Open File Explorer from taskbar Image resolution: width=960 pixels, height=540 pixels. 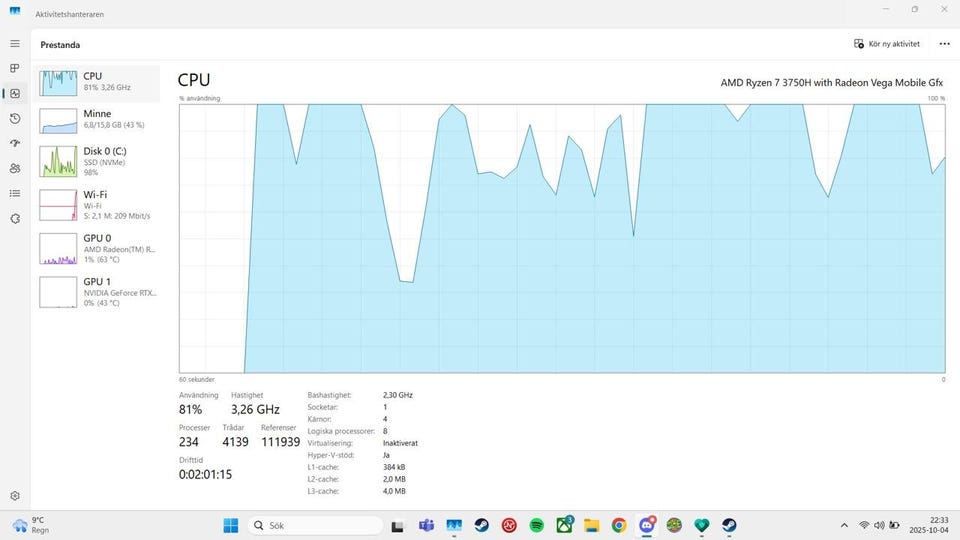591,525
